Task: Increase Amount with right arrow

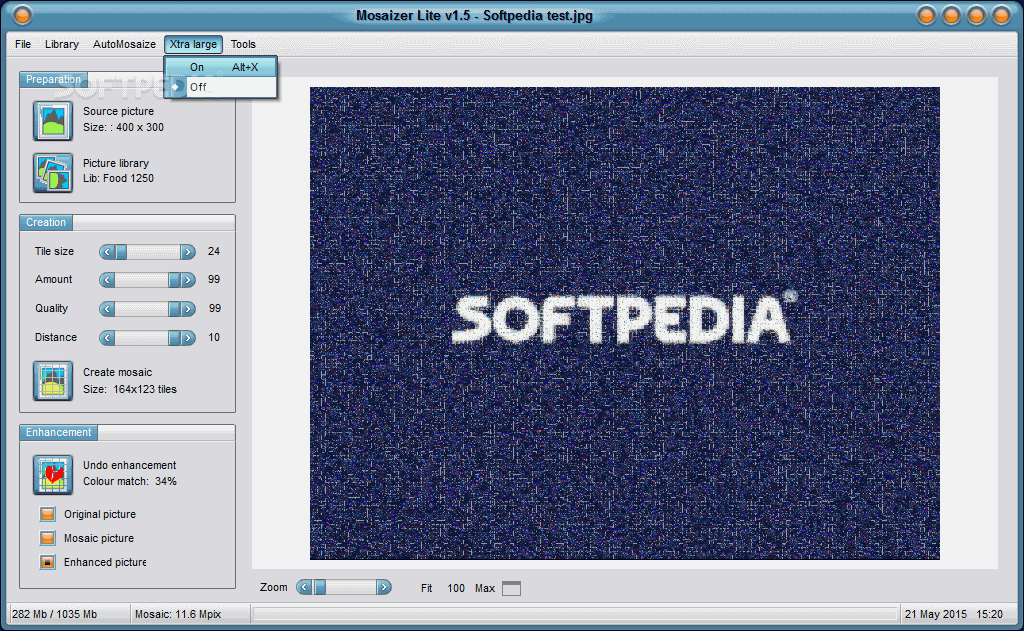Action: click(x=187, y=280)
